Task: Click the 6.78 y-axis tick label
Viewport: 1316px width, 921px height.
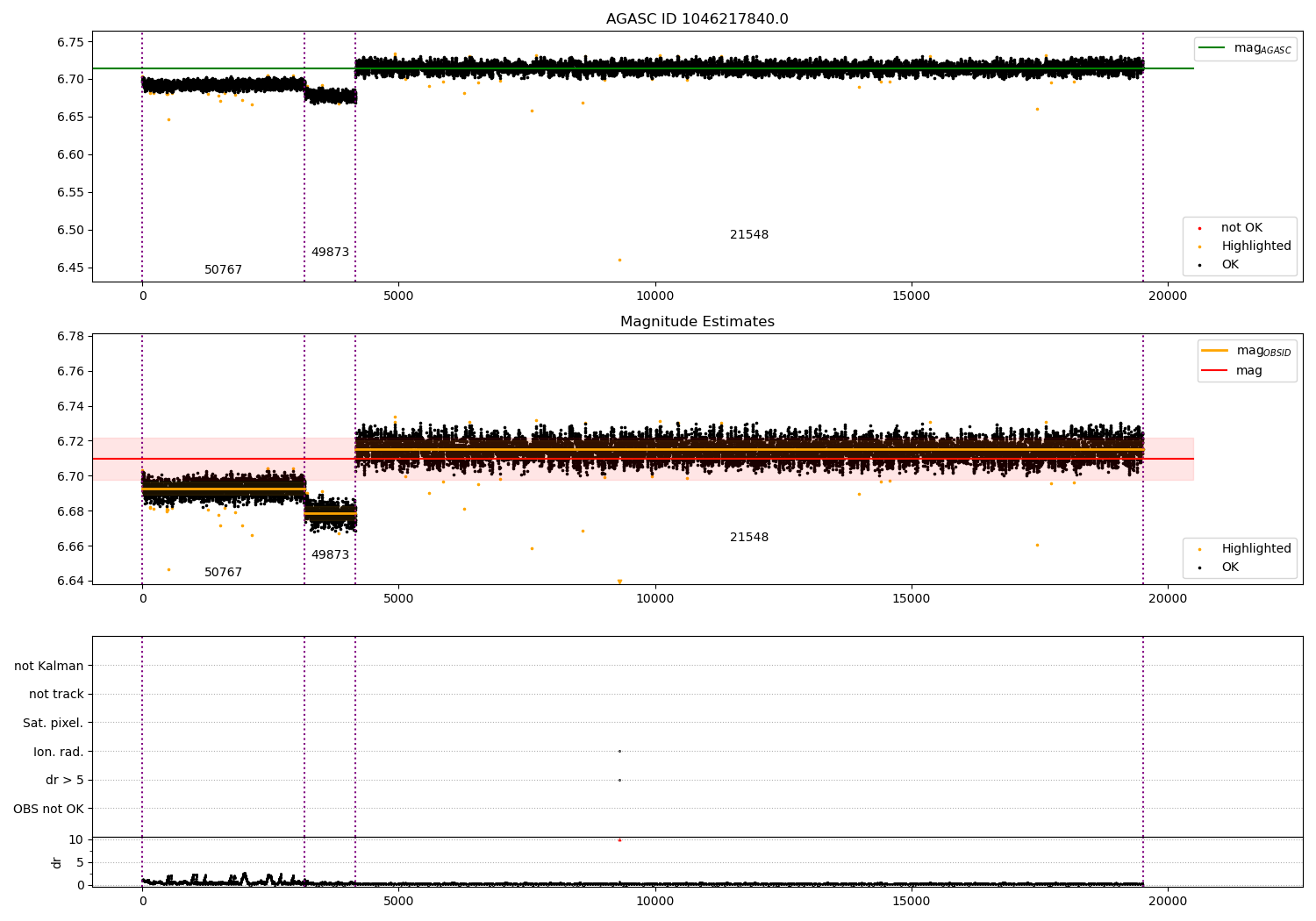Action: pyautogui.click(x=69, y=337)
